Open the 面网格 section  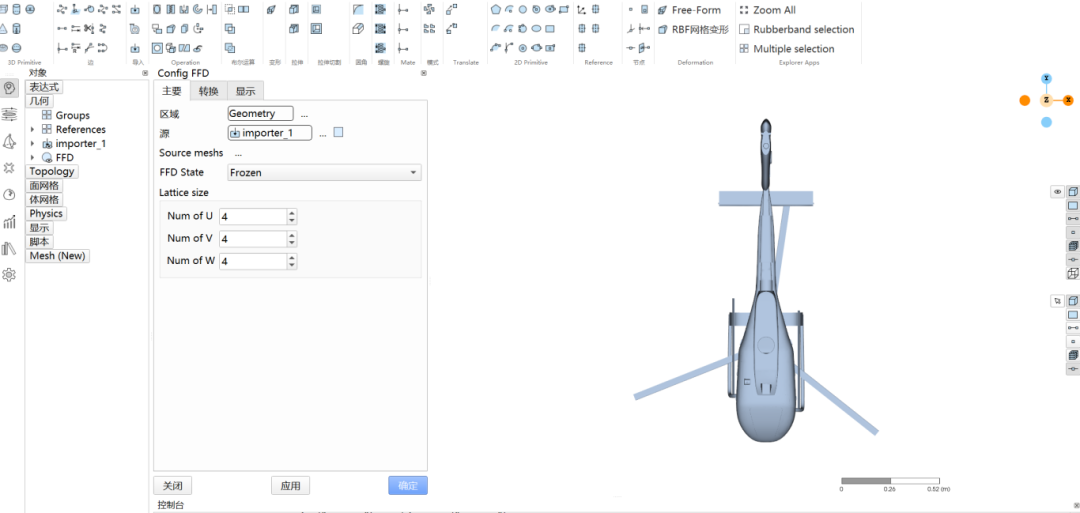[x=44, y=185]
